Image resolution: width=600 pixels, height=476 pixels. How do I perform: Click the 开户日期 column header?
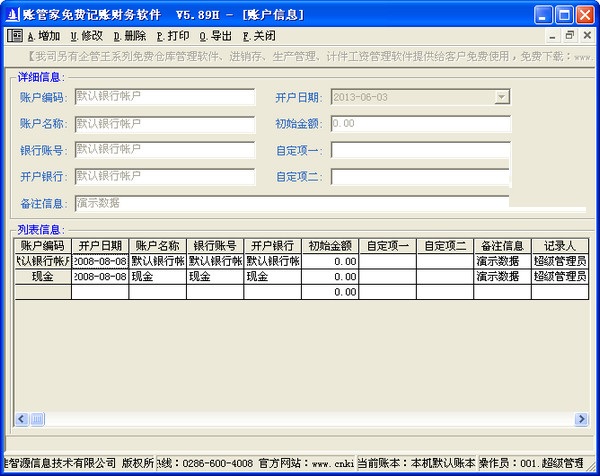coord(100,246)
